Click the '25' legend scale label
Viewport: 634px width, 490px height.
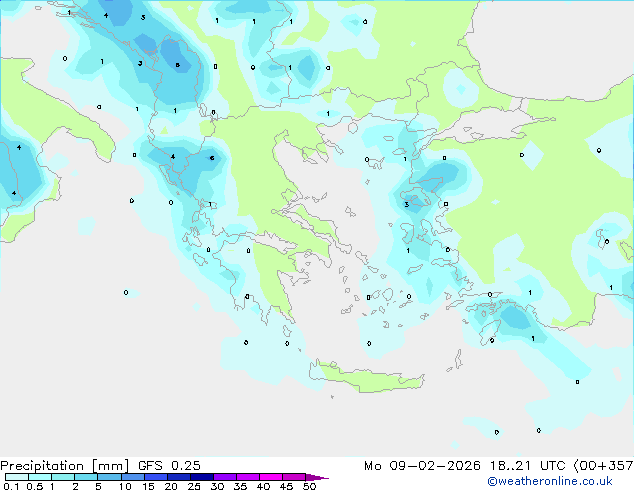click(x=194, y=486)
